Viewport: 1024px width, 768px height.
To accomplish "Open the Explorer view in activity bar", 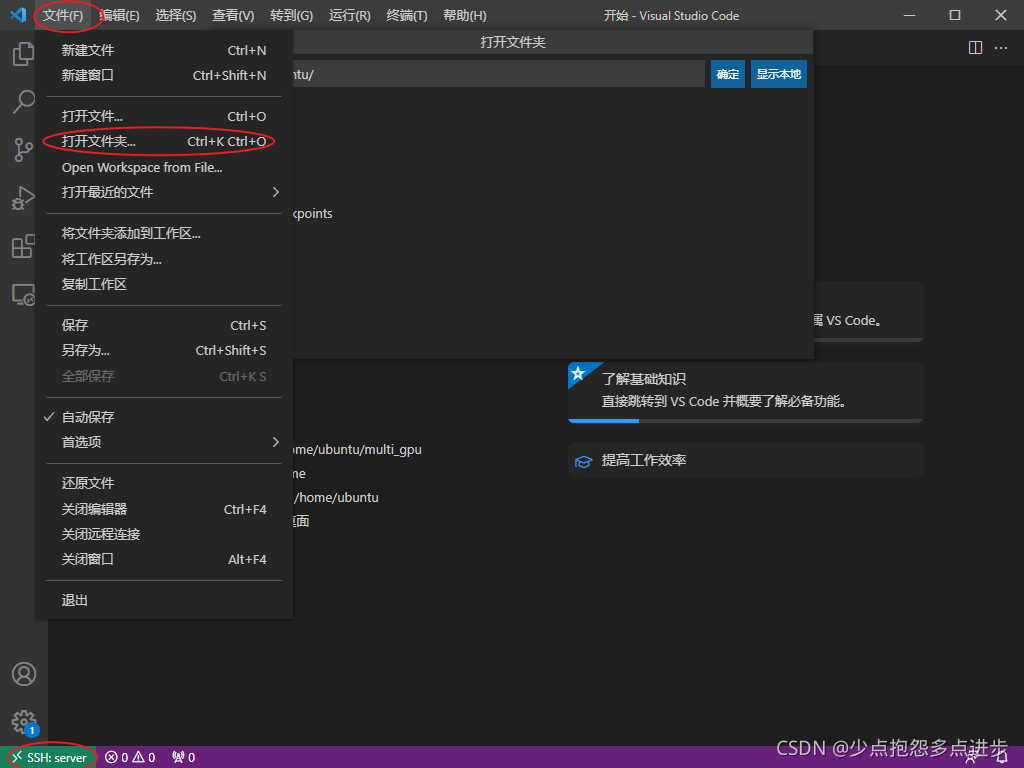I will [24, 54].
